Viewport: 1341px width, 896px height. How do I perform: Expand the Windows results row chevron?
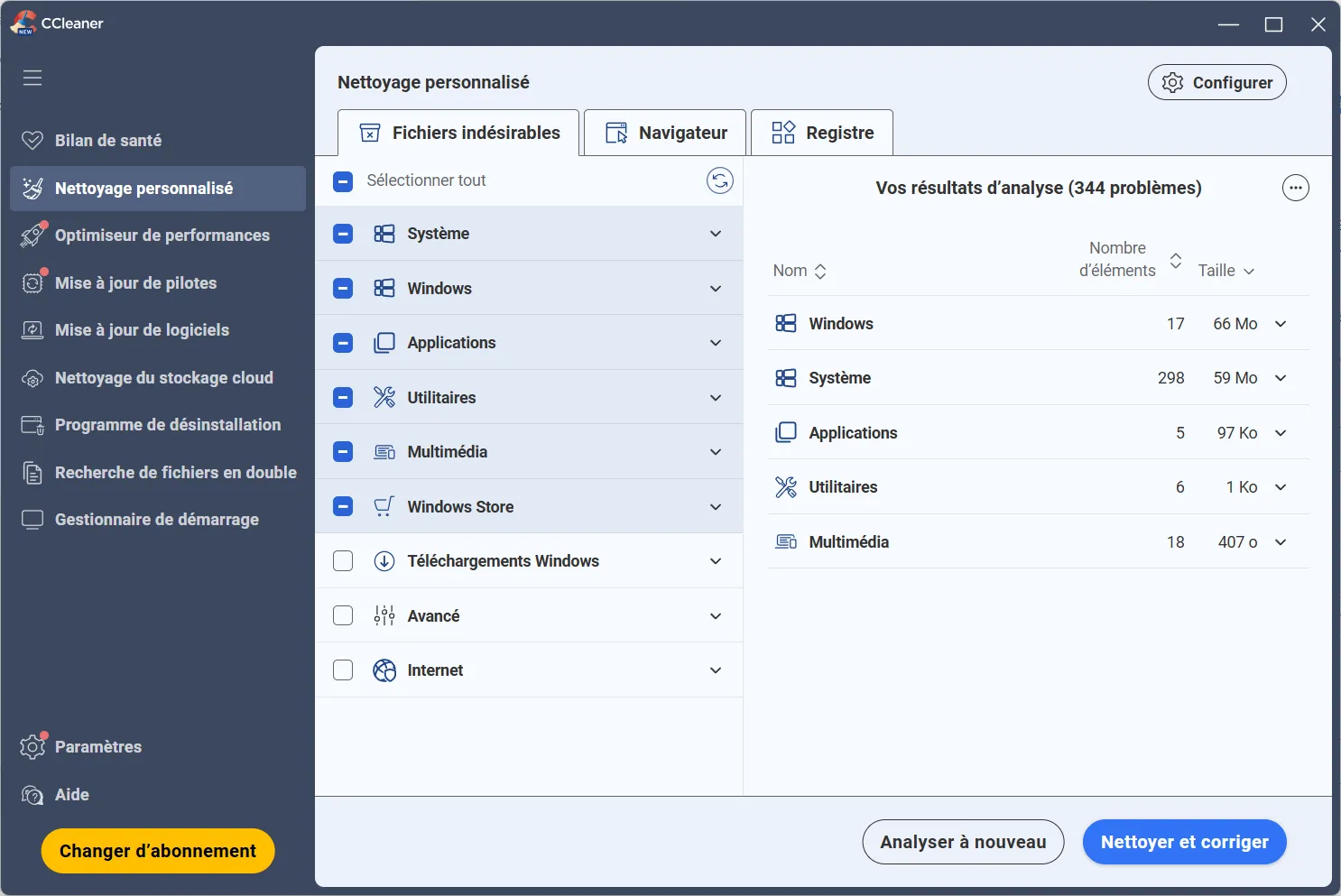click(1281, 324)
